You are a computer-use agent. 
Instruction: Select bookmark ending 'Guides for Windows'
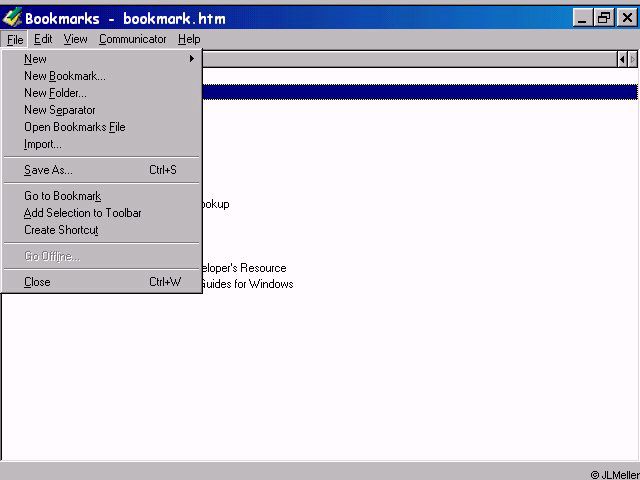pos(247,284)
